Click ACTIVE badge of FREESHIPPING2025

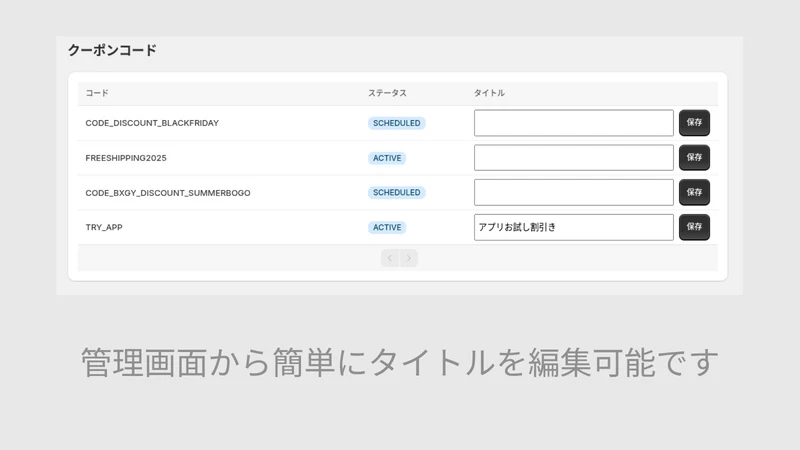coord(387,158)
